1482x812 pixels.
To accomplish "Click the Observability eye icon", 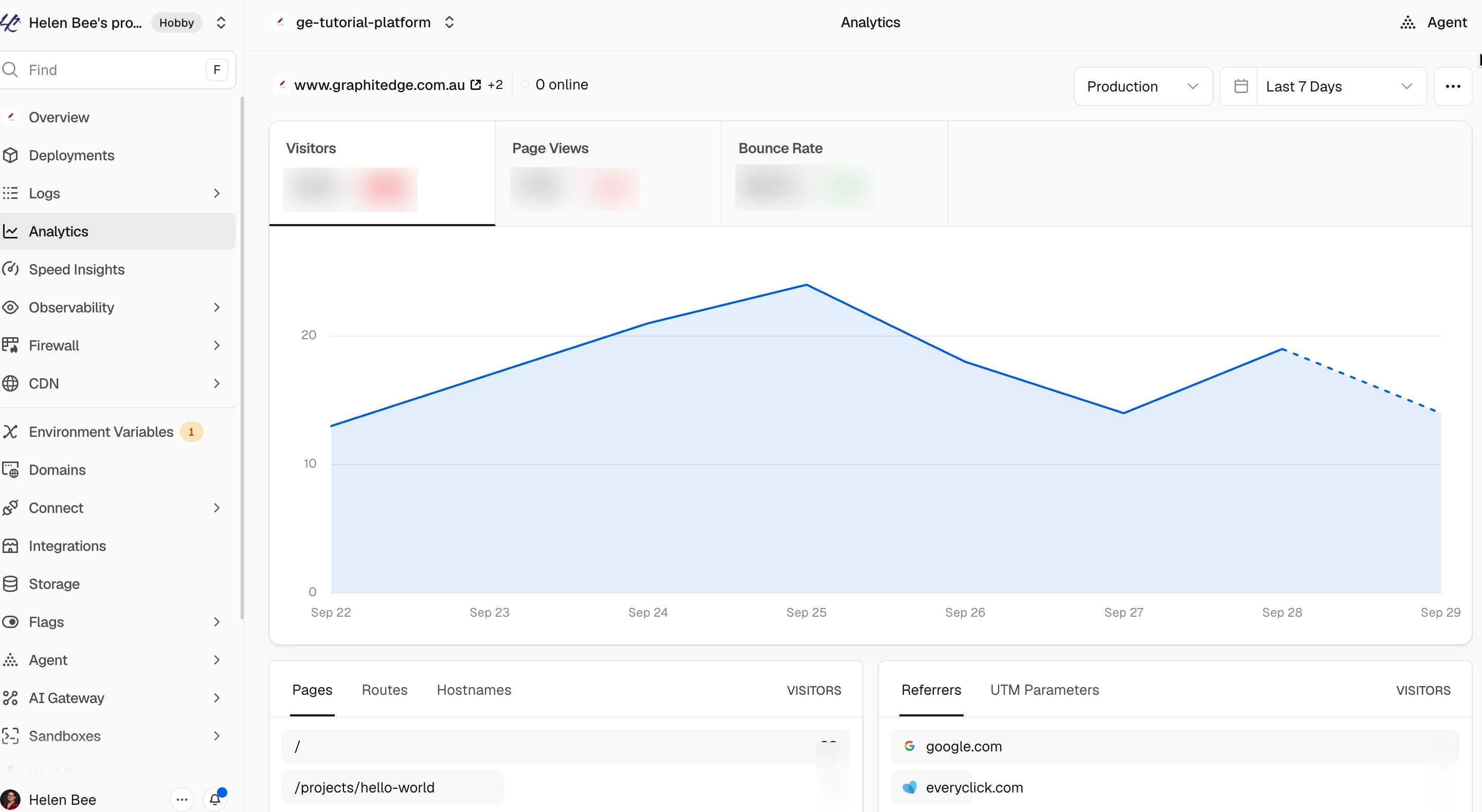I will pyautogui.click(x=10, y=307).
